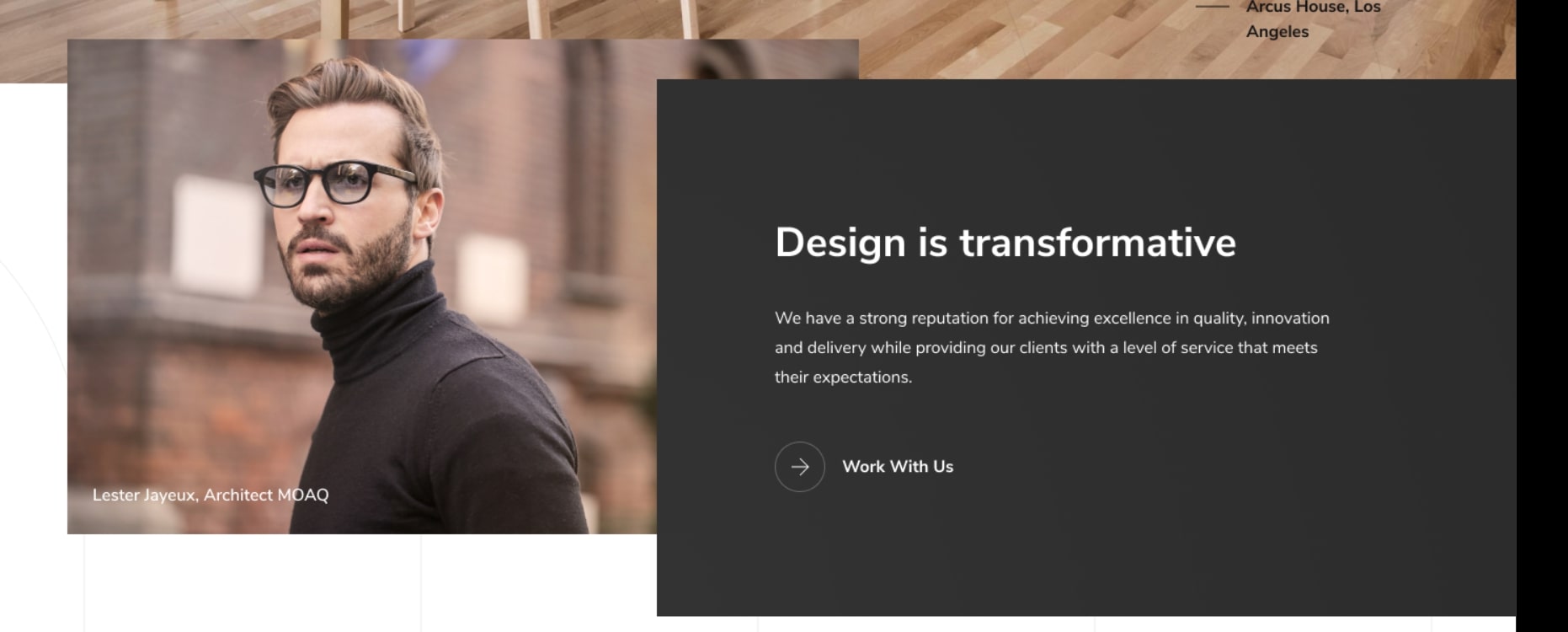
Task: Click the Lester Jayeux caption text
Action: [x=211, y=495]
